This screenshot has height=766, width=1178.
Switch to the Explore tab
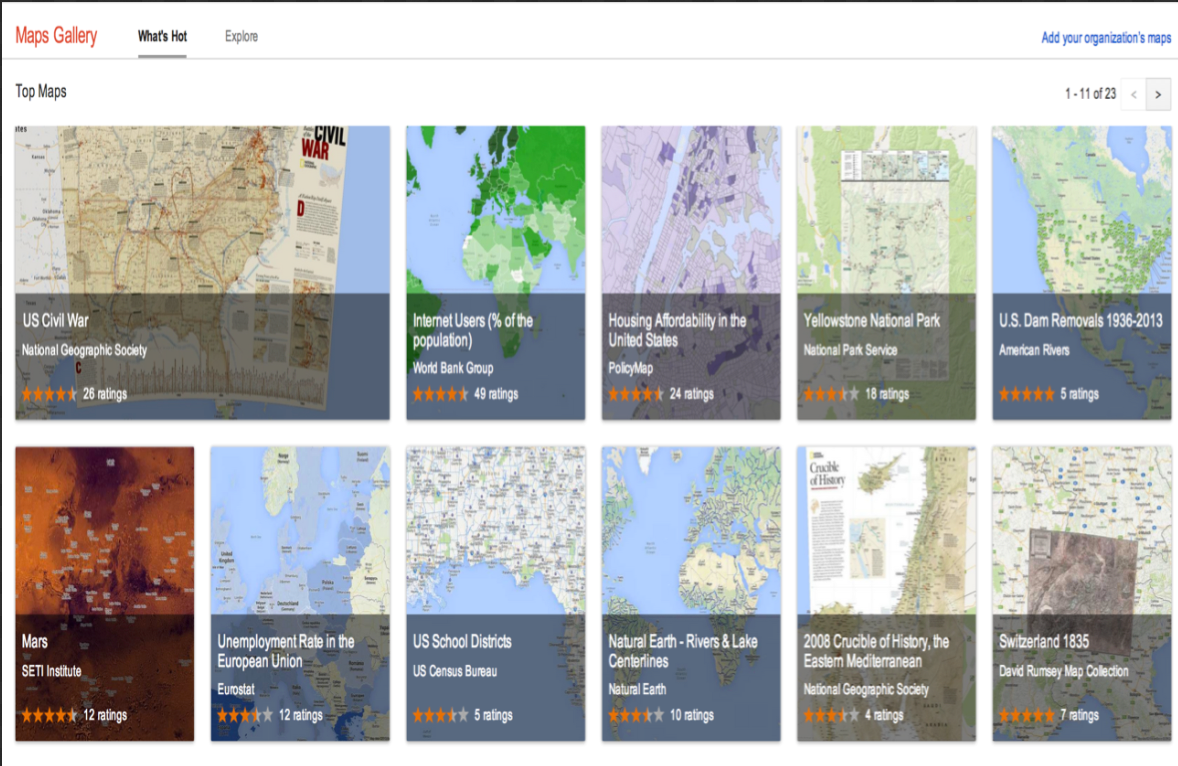point(240,35)
